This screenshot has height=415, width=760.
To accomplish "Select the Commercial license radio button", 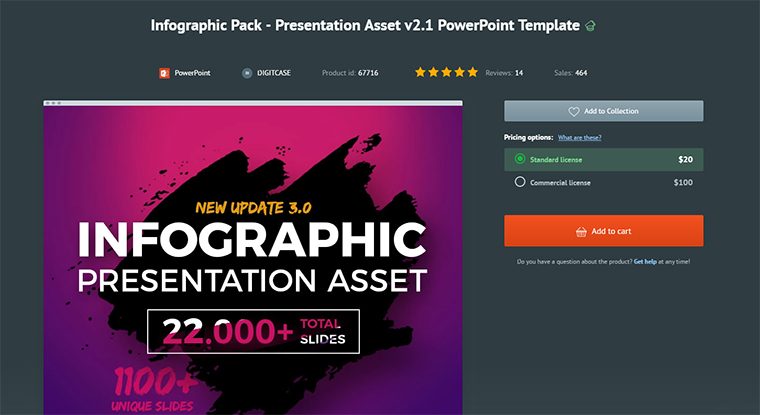I will pyautogui.click(x=520, y=182).
